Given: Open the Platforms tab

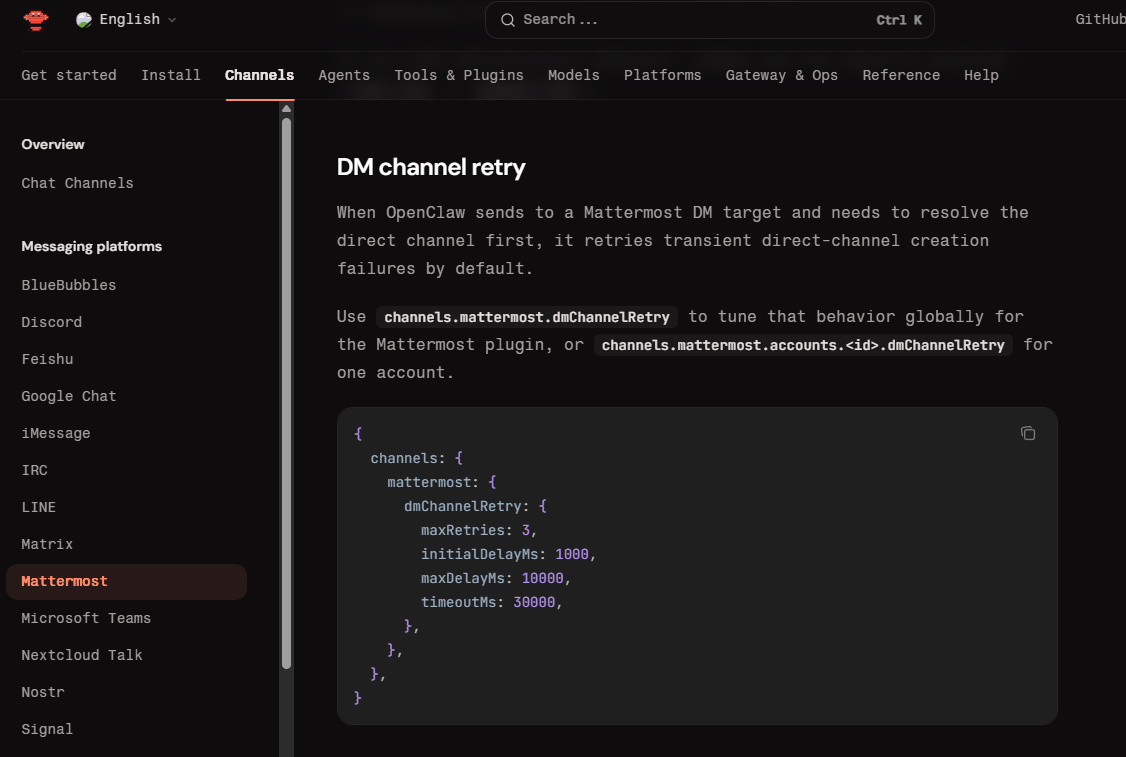Looking at the screenshot, I should click(x=662, y=75).
